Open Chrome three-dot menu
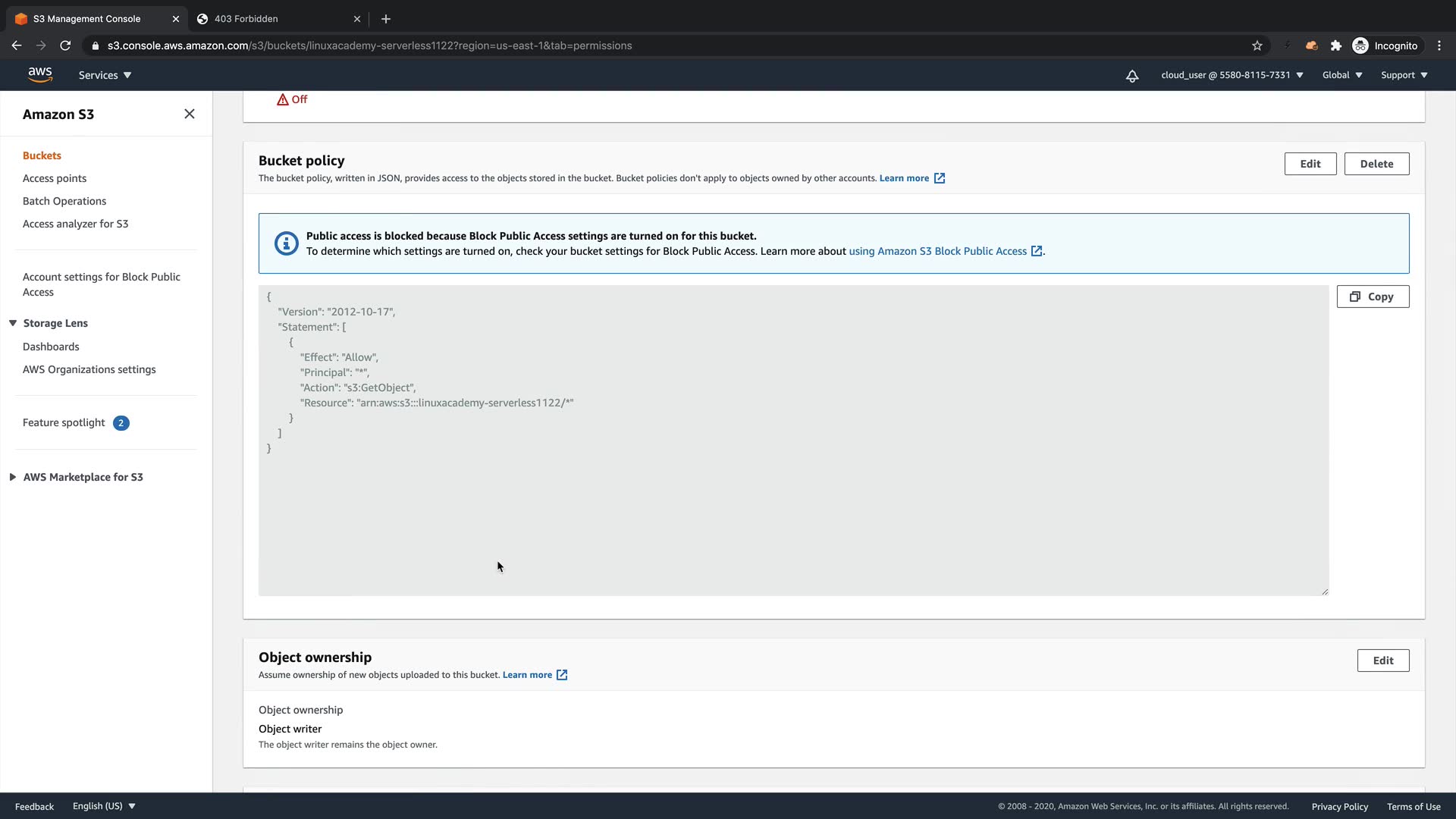Image resolution: width=1456 pixels, height=819 pixels. (x=1439, y=45)
